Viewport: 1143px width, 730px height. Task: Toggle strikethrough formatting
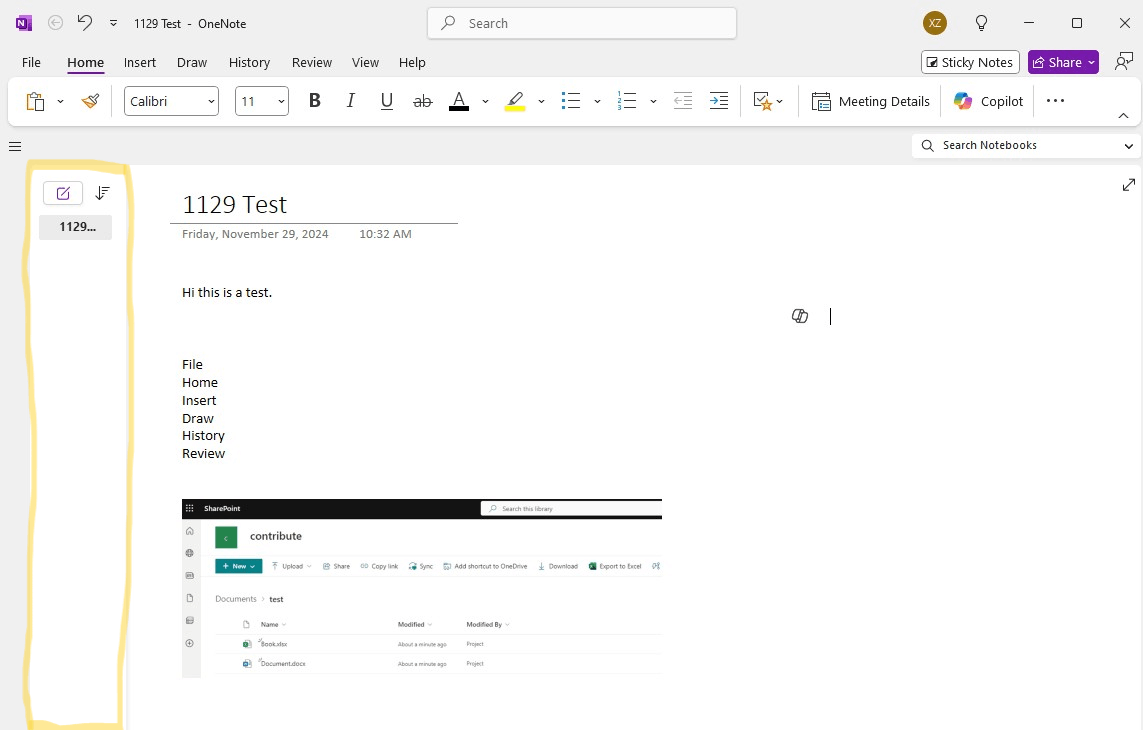(422, 100)
